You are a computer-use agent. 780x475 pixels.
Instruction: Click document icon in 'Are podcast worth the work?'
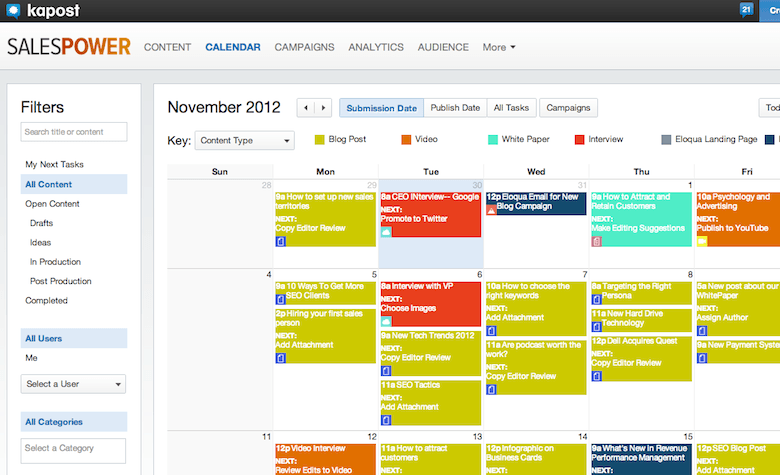tap(491, 389)
